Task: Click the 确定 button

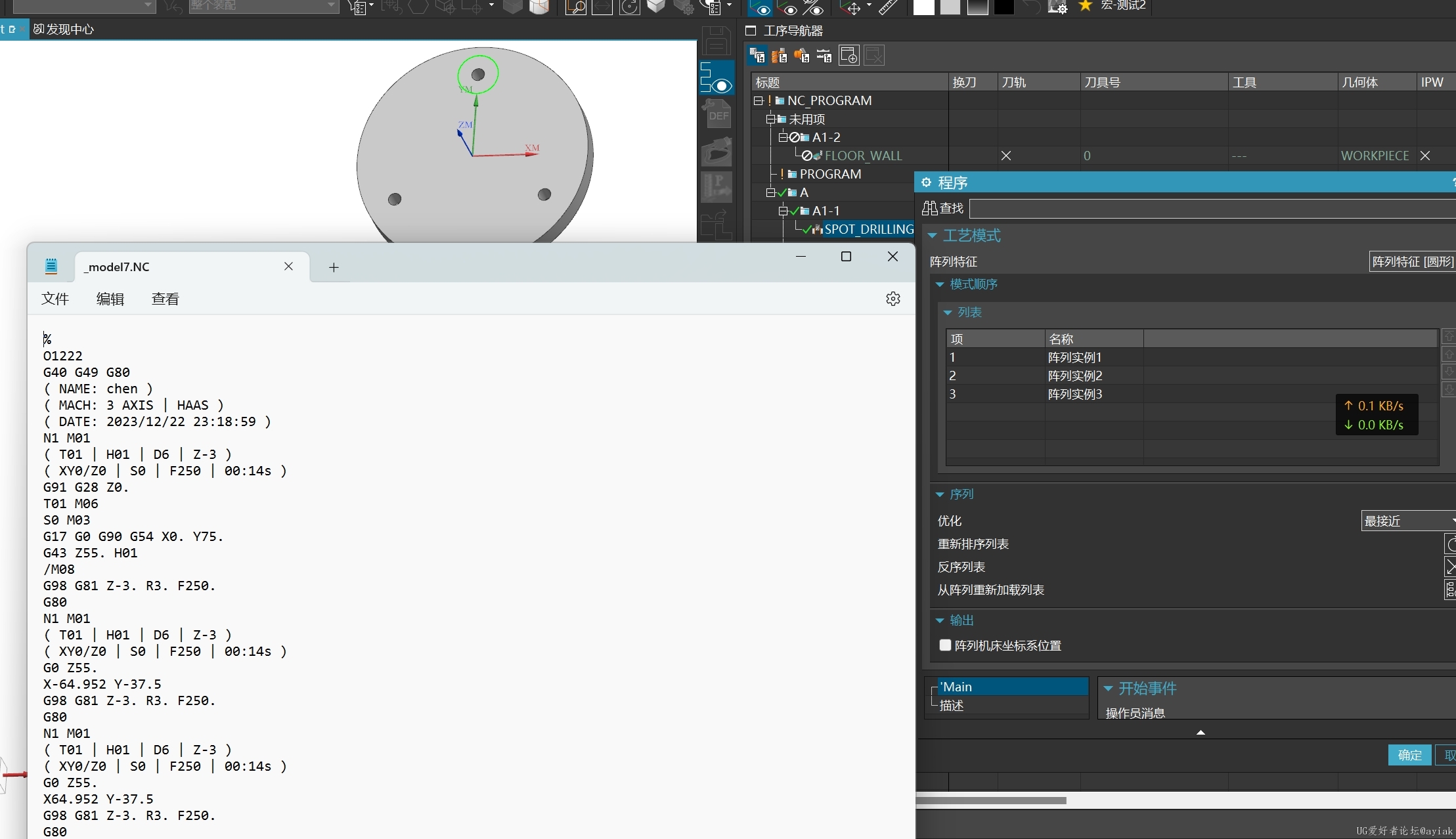Action: point(1409,755)
